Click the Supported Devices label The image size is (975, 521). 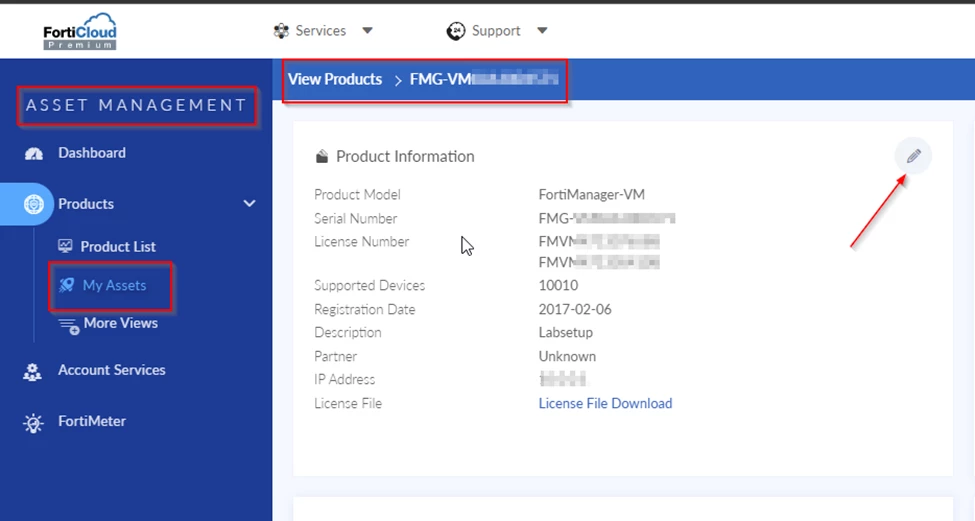point(369,285)
